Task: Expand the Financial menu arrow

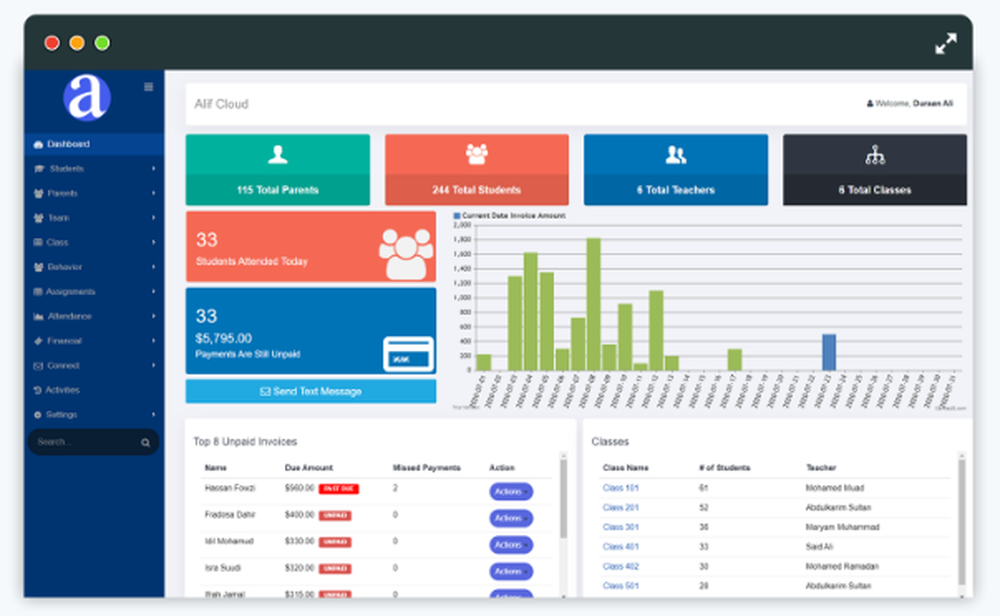Action: coord(154,341)
